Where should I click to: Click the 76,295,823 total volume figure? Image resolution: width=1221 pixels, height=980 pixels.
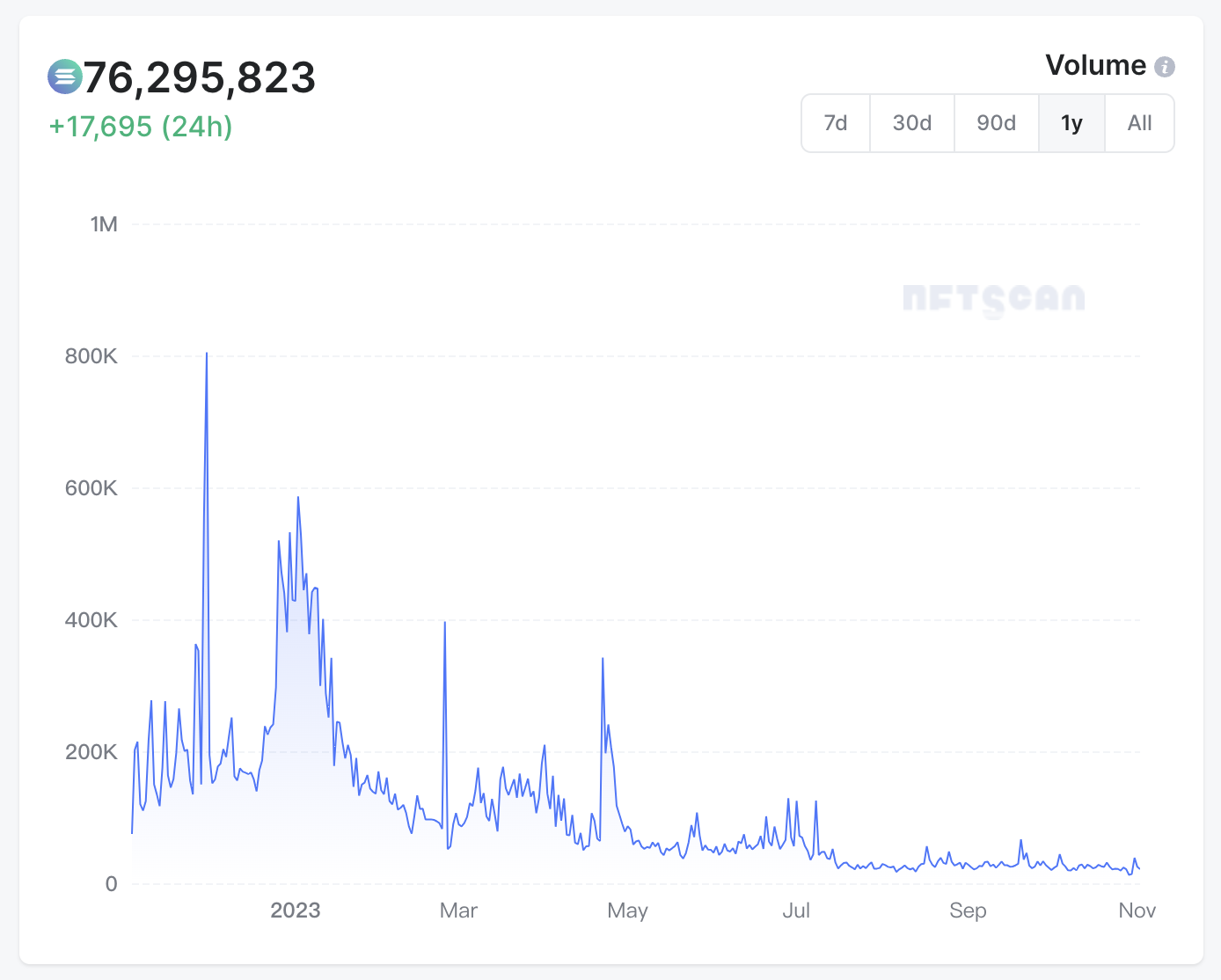pos(200,78)
